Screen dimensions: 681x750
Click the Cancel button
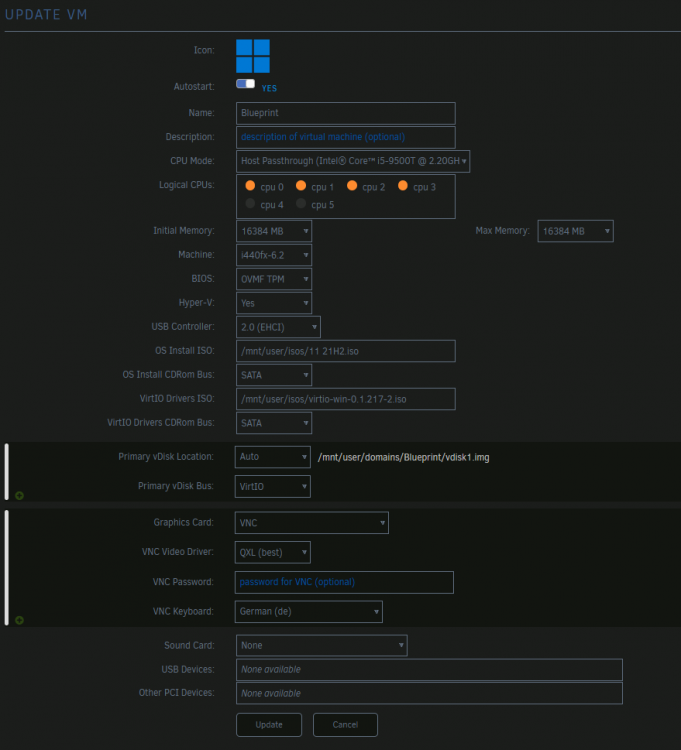(345, 725)
